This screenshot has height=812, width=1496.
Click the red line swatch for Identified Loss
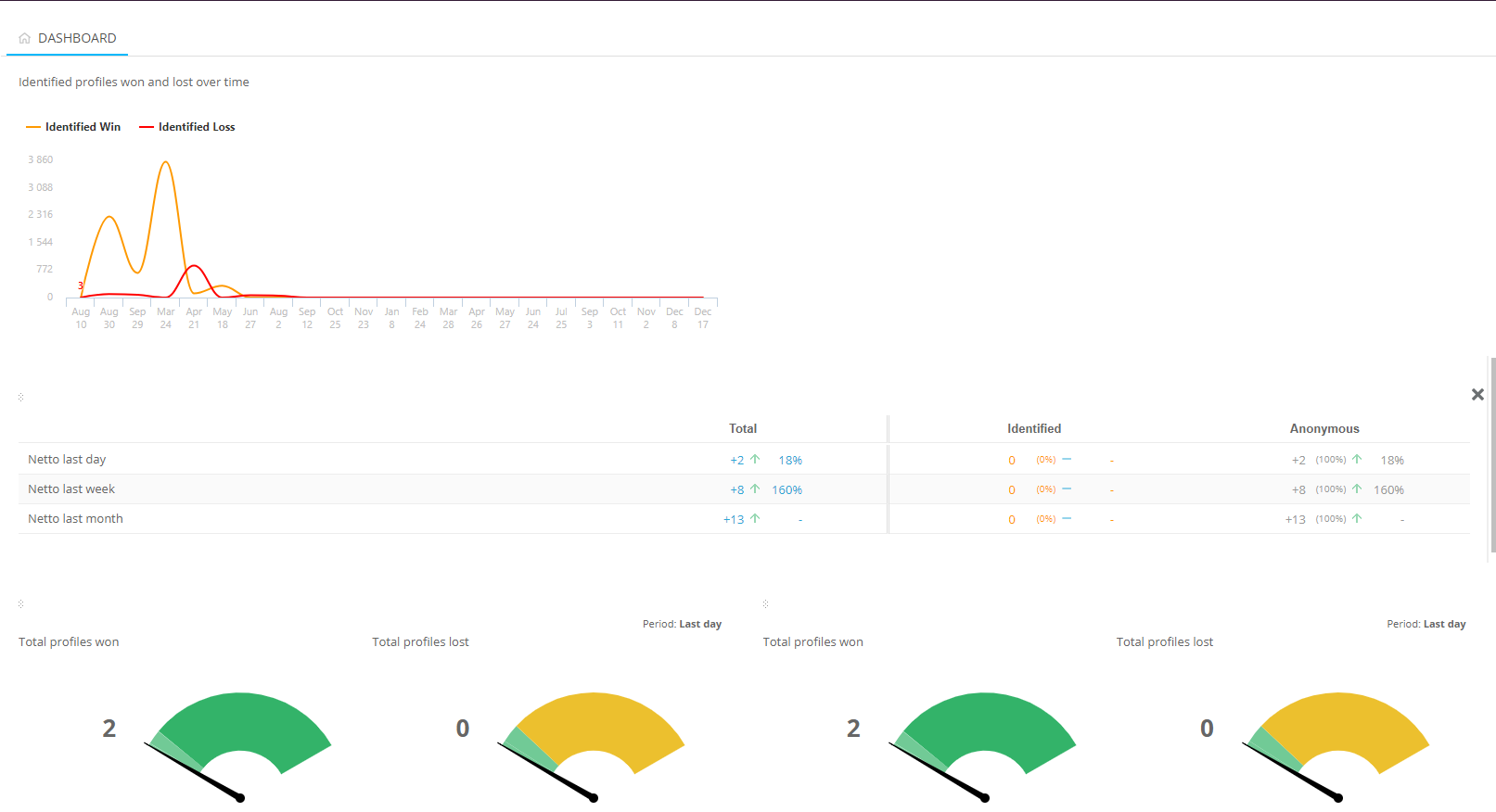pos(146,127)
